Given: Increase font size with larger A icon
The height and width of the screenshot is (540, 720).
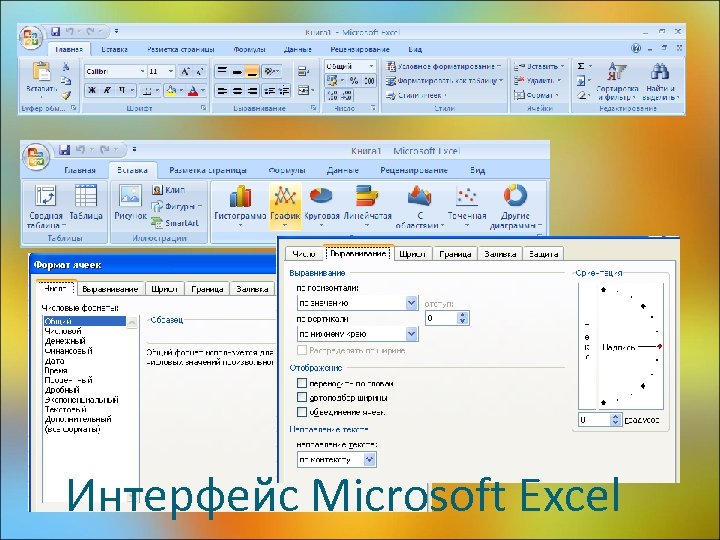Looking at the screenshot, I should pos(185,71).
